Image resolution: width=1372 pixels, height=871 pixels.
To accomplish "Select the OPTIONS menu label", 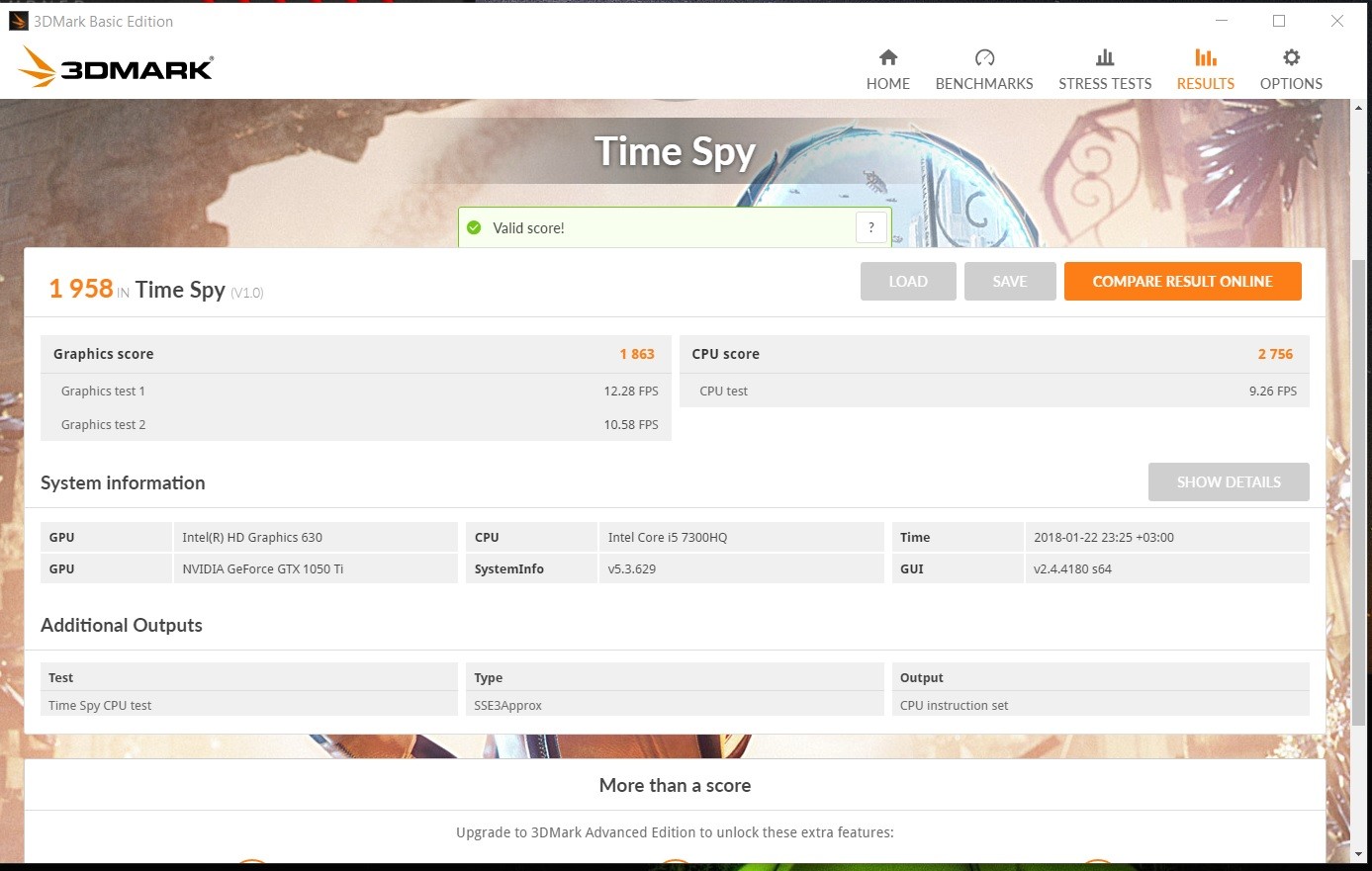I will (x=1291, y=84).
